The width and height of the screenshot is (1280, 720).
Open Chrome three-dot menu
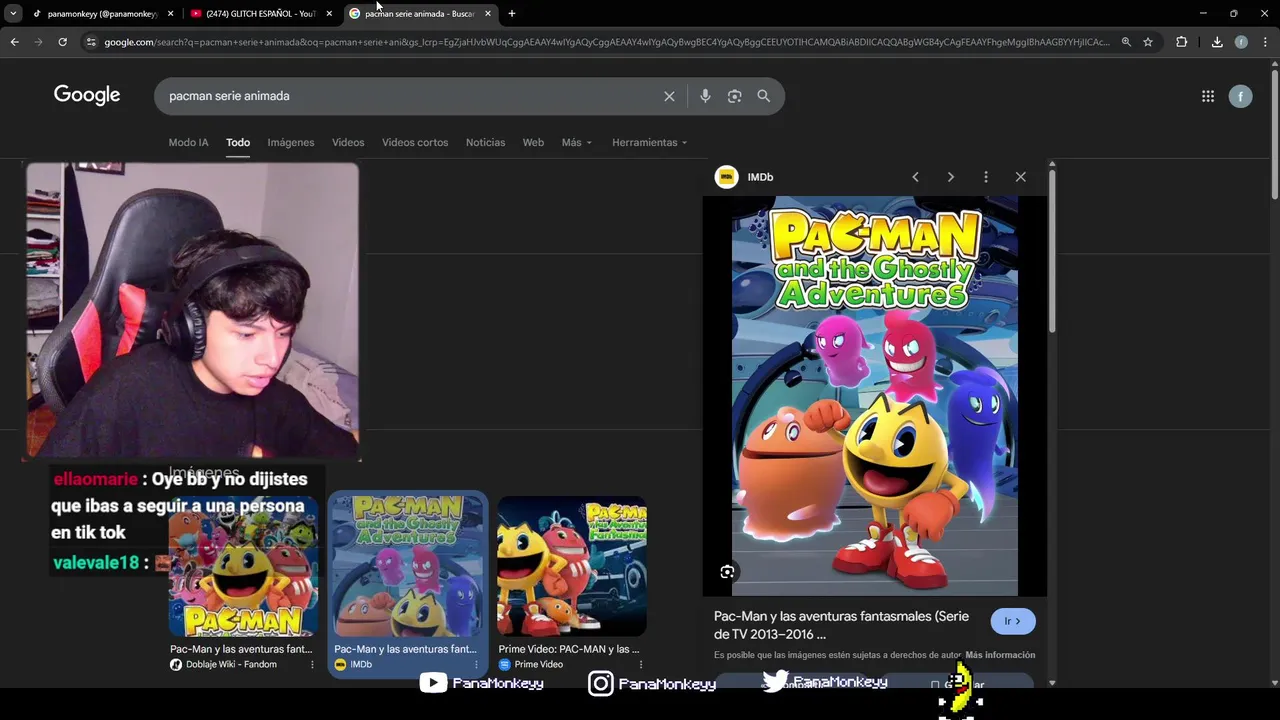pos(1264,42)
